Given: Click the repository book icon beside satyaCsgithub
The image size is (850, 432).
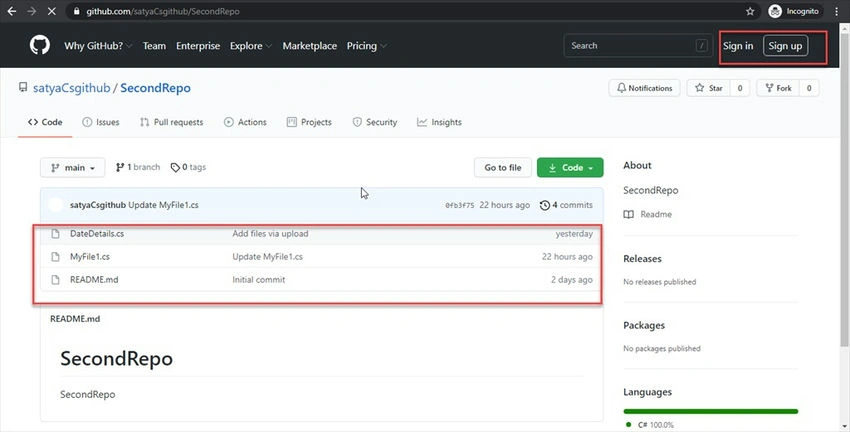Looking at the screenshot, I should (23, 87).
